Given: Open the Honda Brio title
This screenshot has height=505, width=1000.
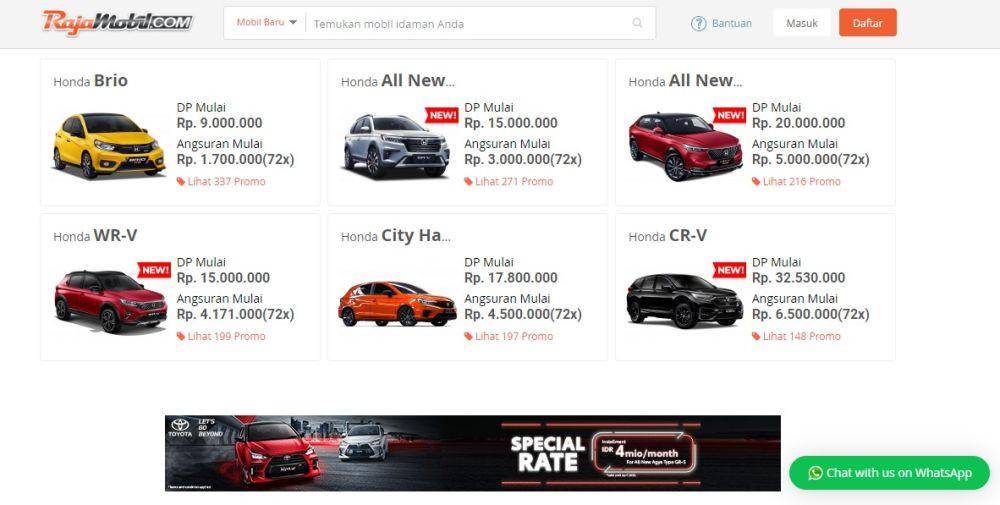Looking at the screenshot, I should (x=91, y=81).
